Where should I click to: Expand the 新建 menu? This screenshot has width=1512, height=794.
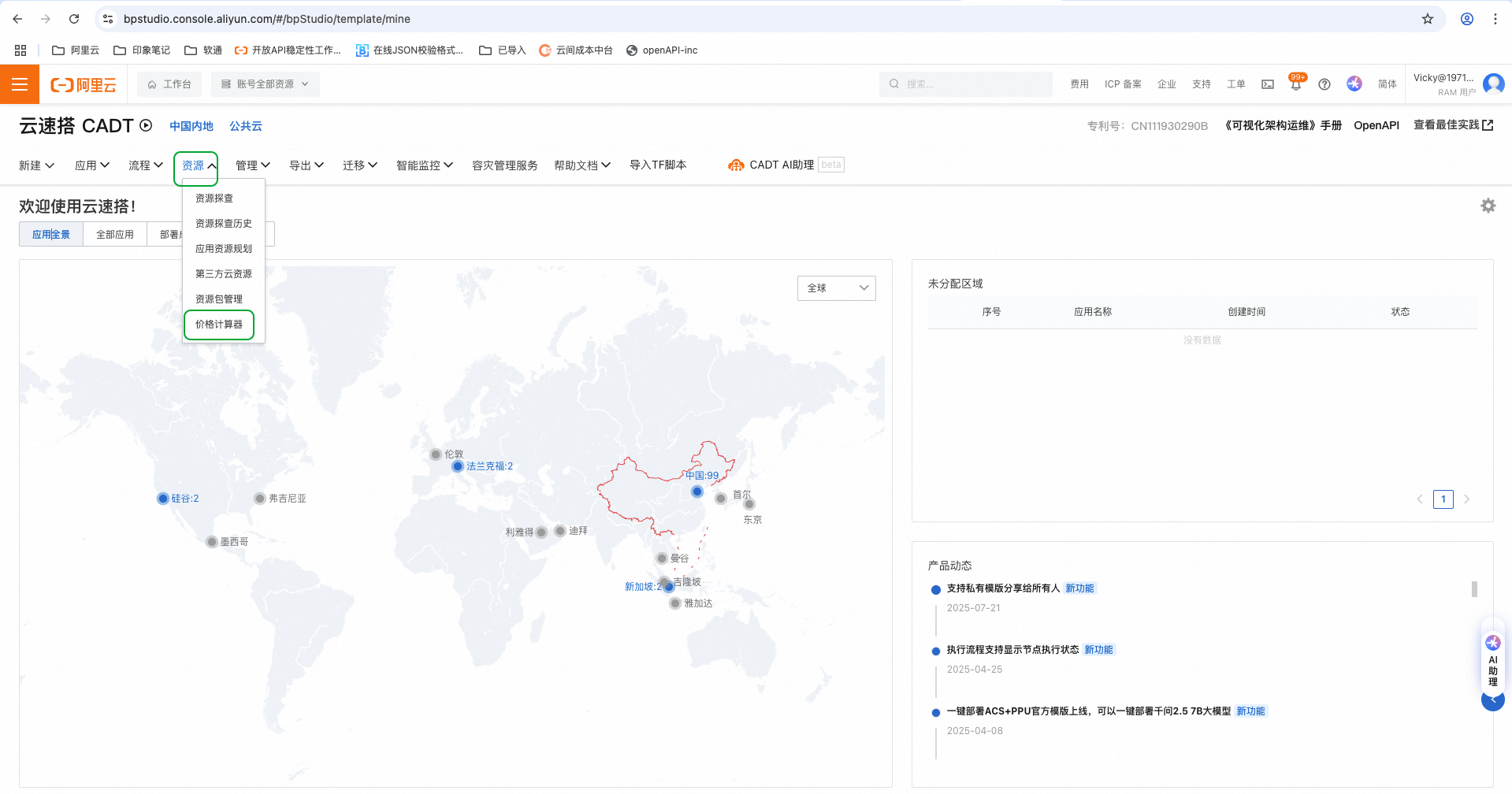[36, 165]
